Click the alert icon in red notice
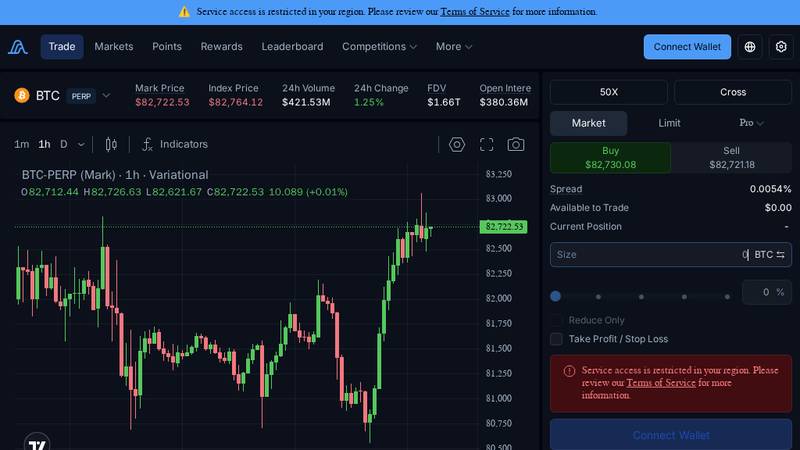The width and height of the screenshot is (800, 450). [x=569, y=371]
